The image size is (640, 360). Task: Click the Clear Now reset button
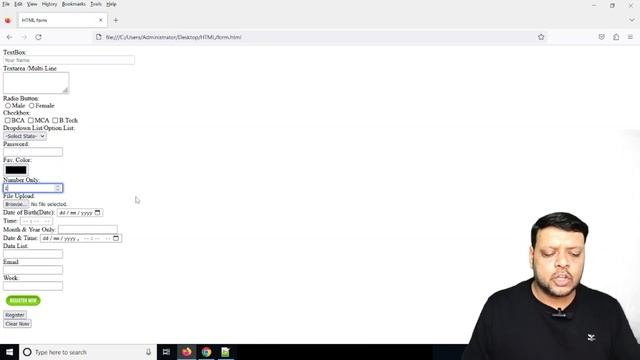[x=17, y=324]
